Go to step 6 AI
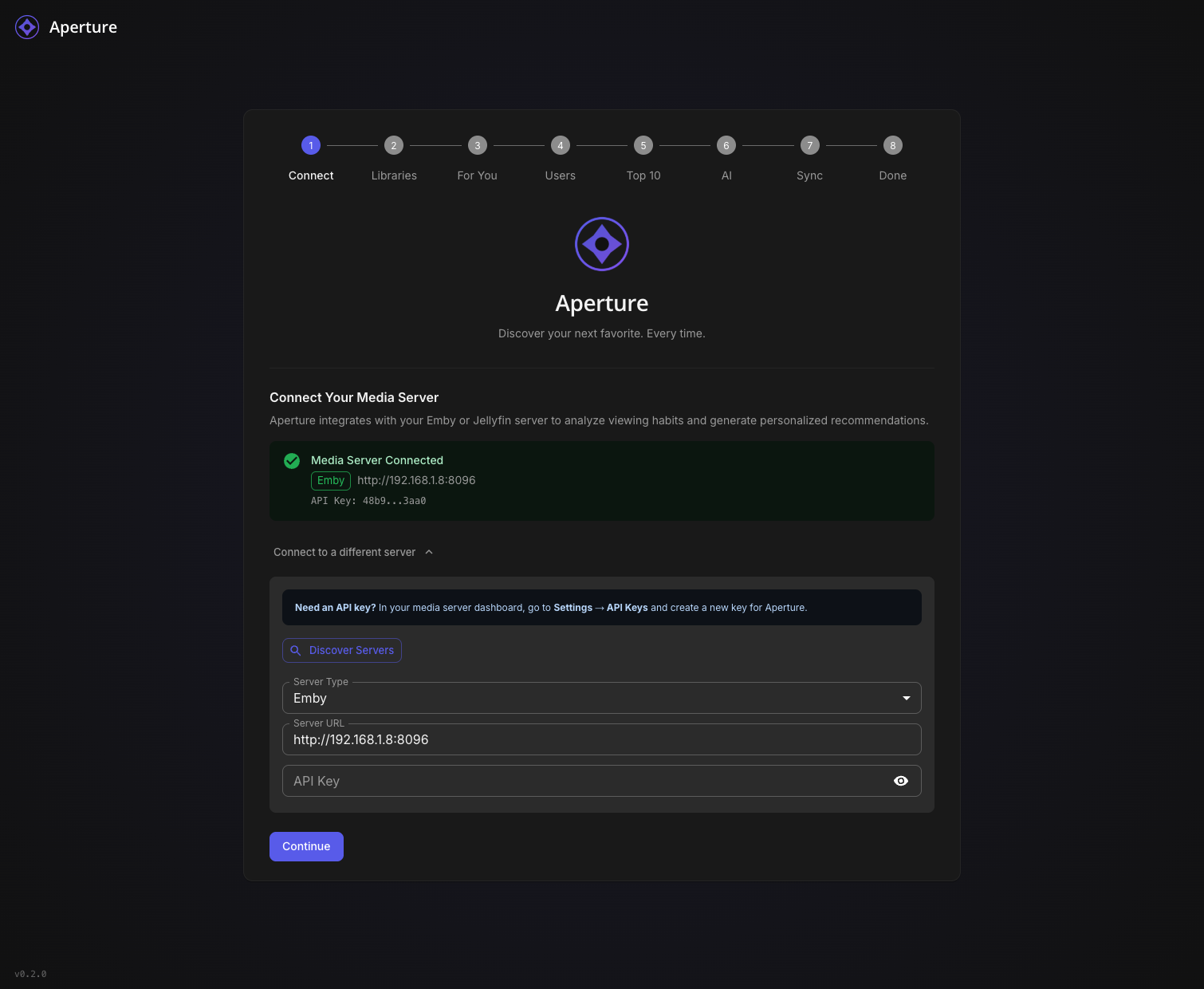Image resolution: width=1204 pixels, height=989 pixels. tap(726, 158)
